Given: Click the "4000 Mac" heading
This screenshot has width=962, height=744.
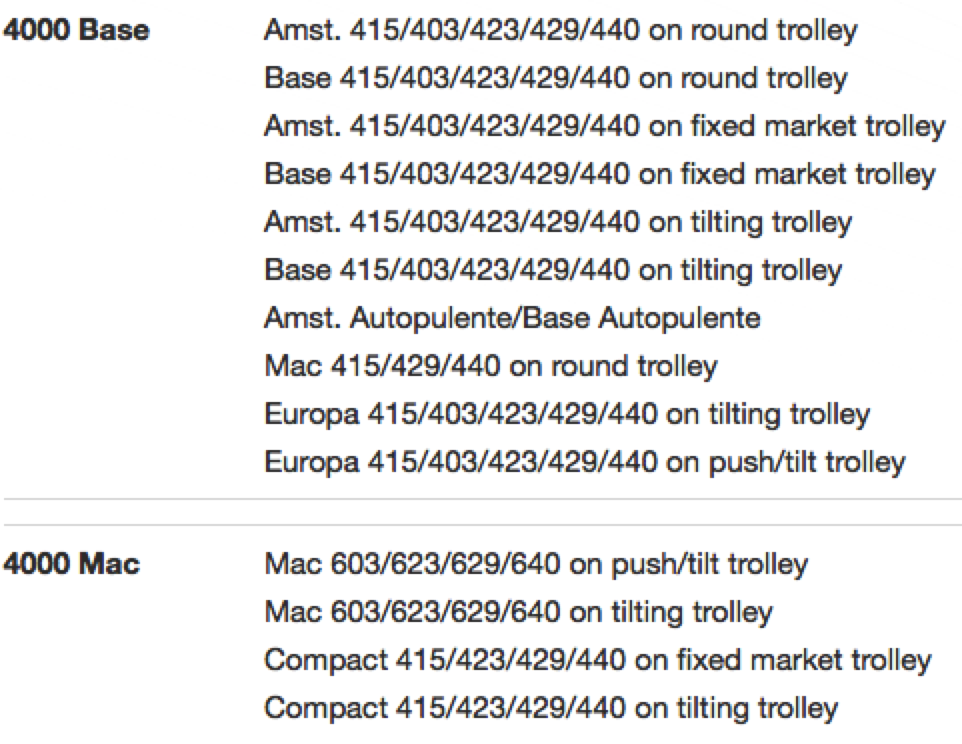Looking at the screenshot, I should tap(72, 565).
